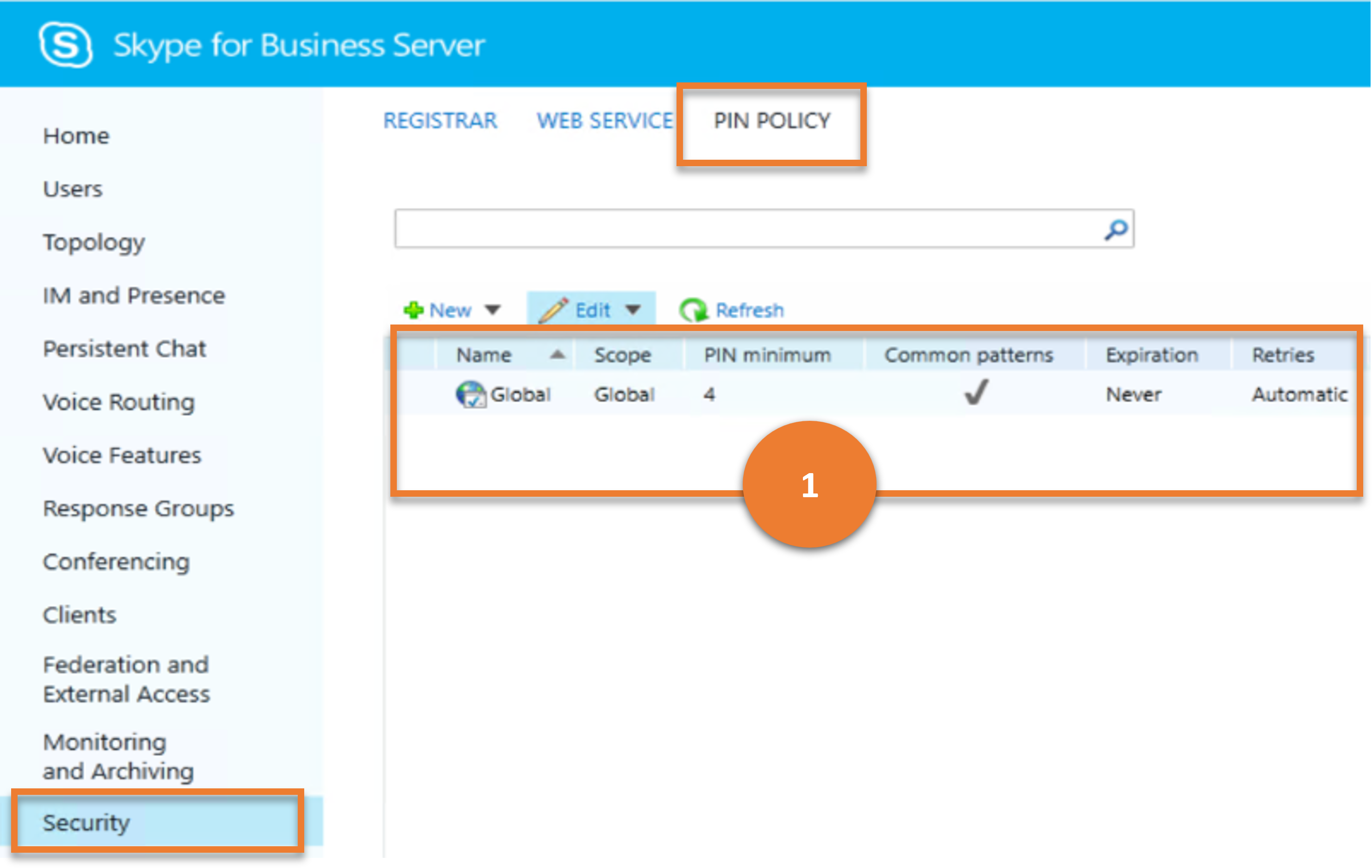Click the Automatic retries value
This screenshot has width=1372, height=868.
point(1300,394)
